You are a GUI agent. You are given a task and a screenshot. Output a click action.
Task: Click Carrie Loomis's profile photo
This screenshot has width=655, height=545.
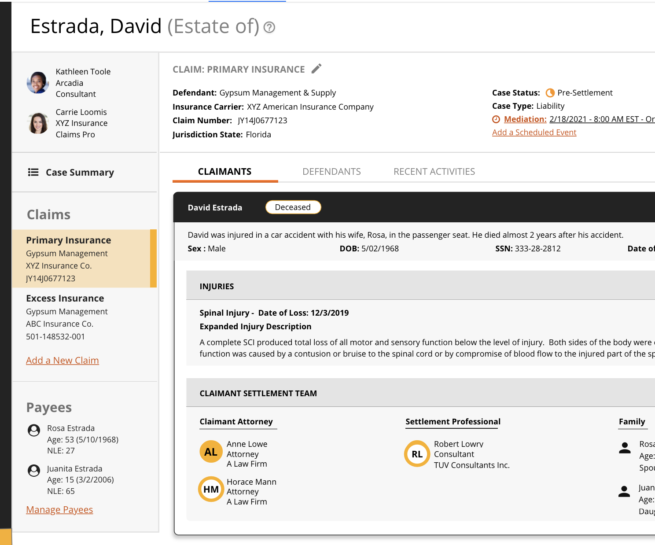tap(38, 123)
